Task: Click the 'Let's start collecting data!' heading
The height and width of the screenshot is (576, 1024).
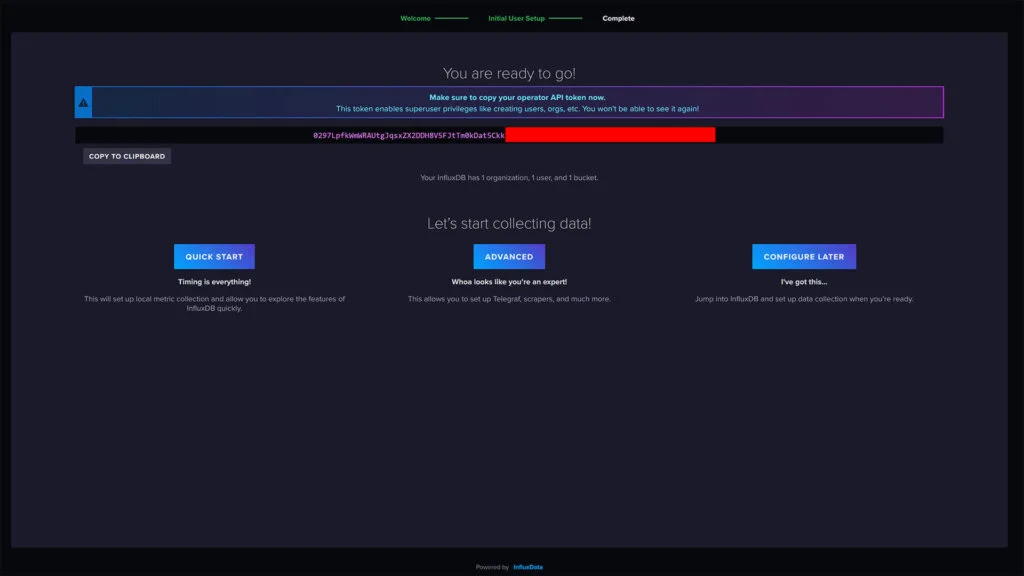Action: [x=509, y=223]
